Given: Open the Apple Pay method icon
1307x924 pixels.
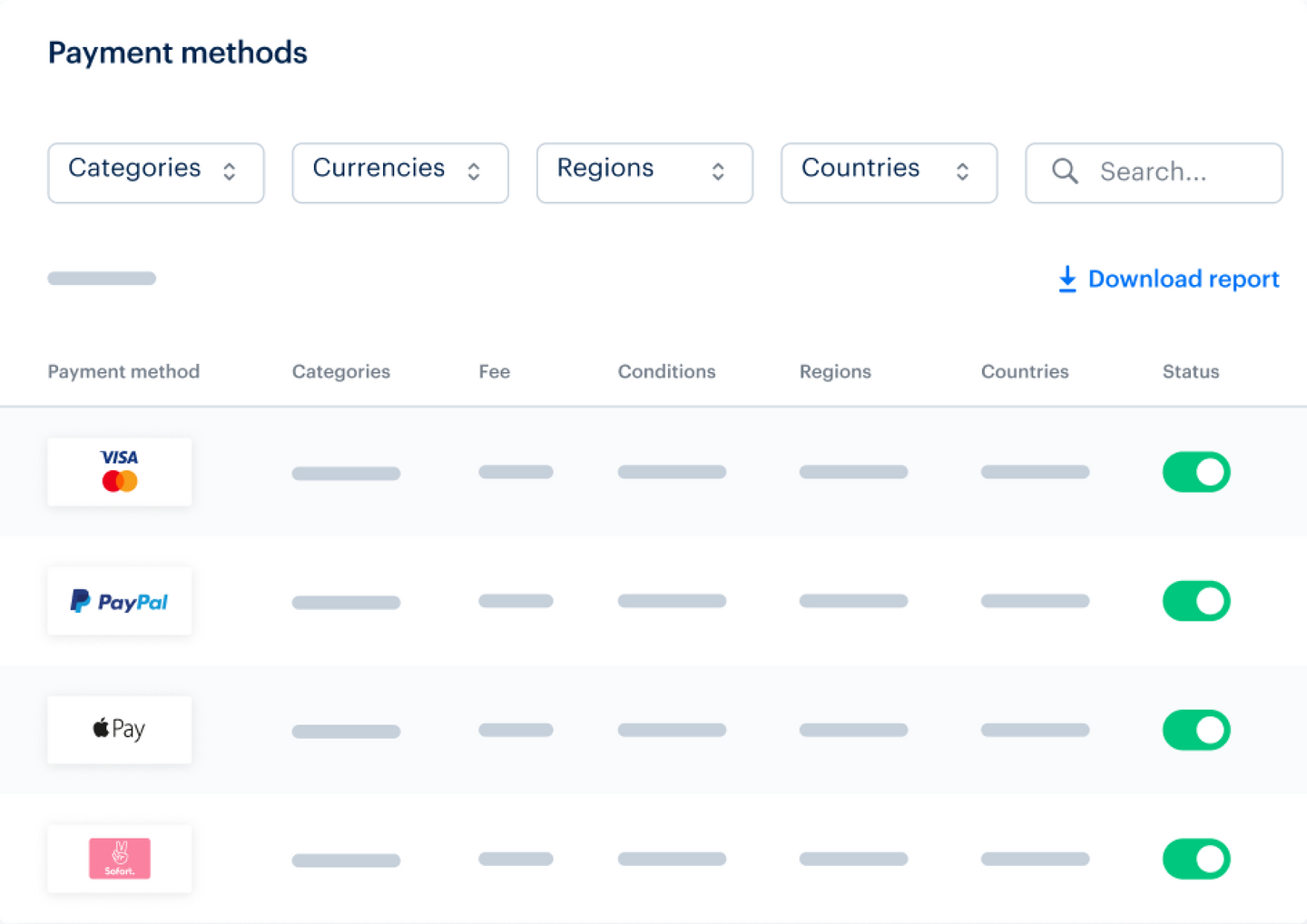Looking at the screenshot, I should coord(120,730).
